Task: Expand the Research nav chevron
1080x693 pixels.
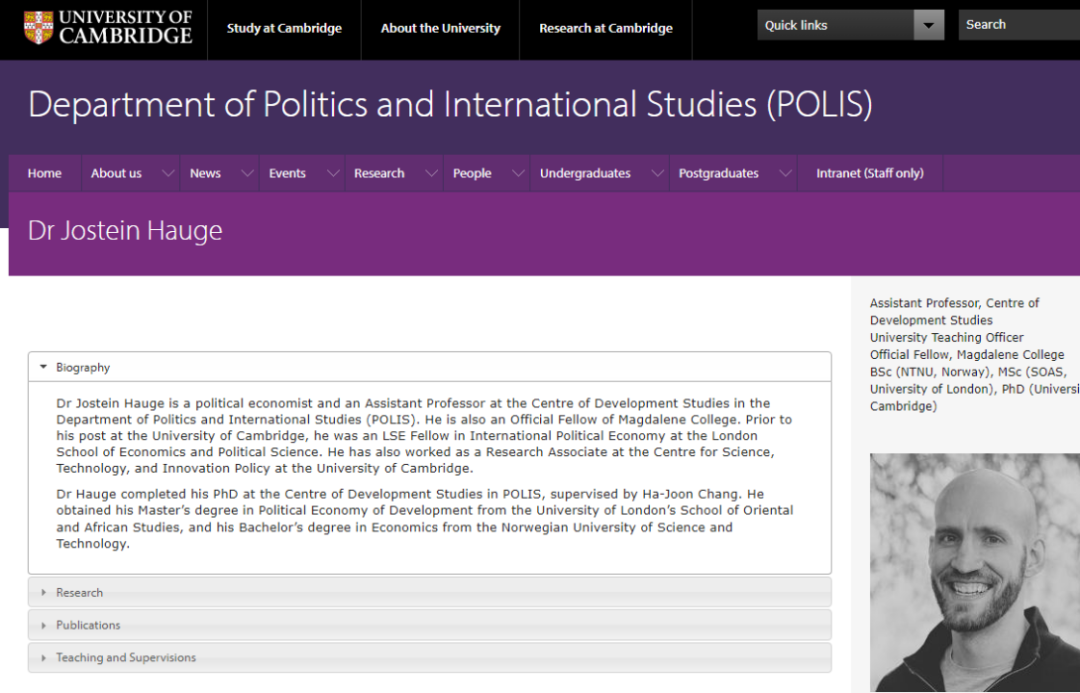Action: pyautogui.click(x=431, y=173)
